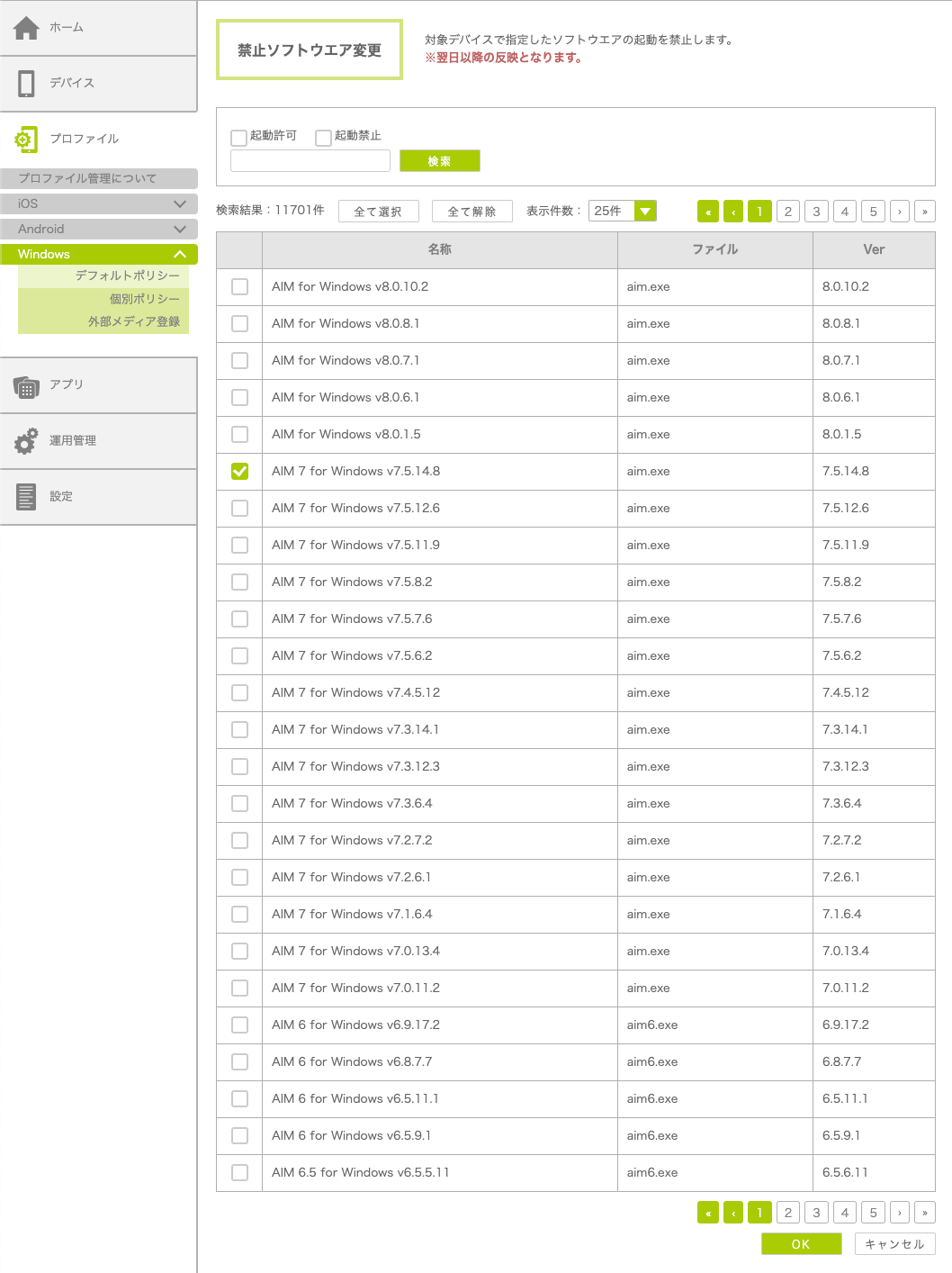952x1273 pixels.
Task: Click the software search text field
Action: pos(310,160)
